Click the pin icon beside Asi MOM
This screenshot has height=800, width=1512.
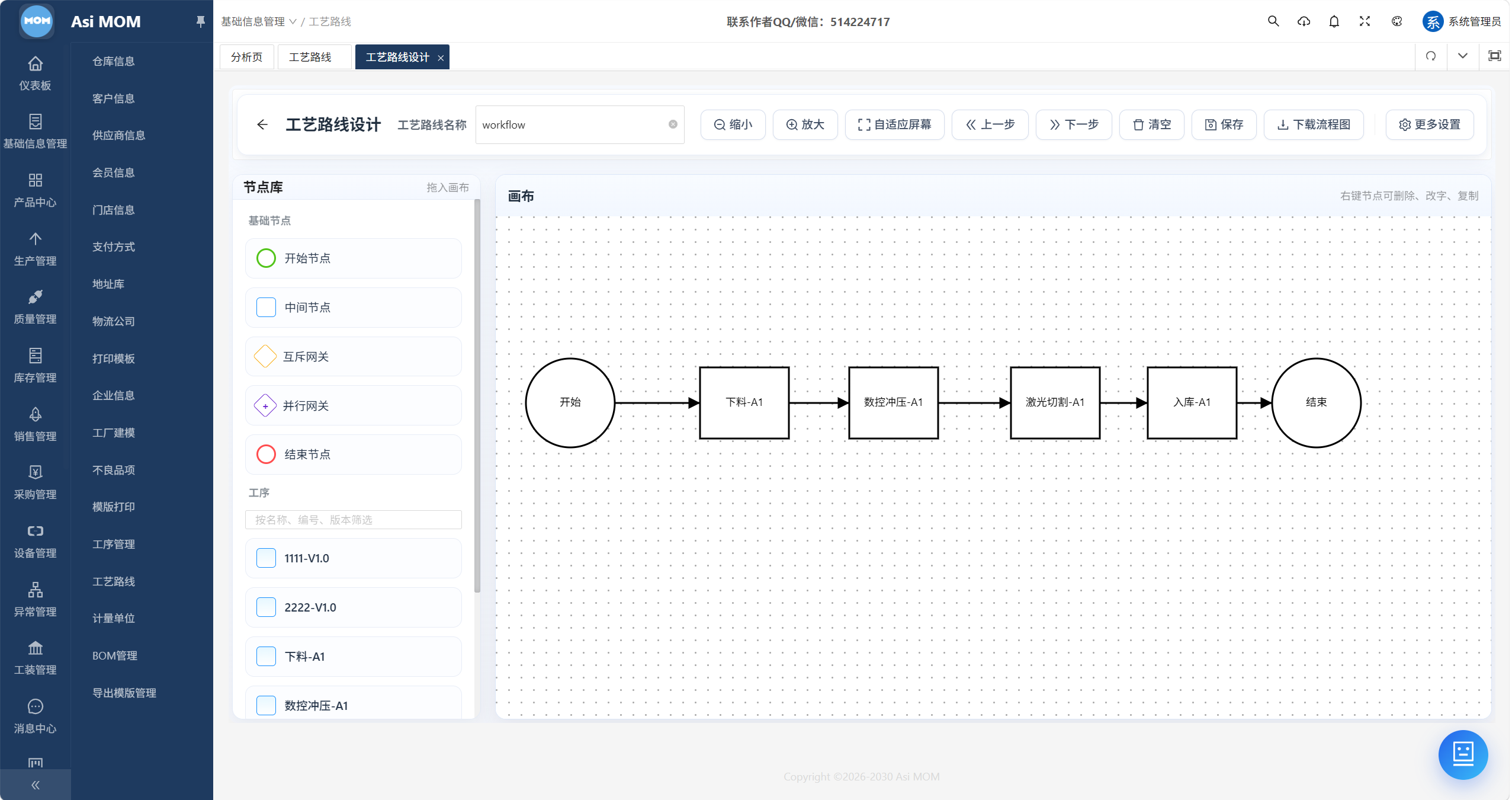(200, 22)
